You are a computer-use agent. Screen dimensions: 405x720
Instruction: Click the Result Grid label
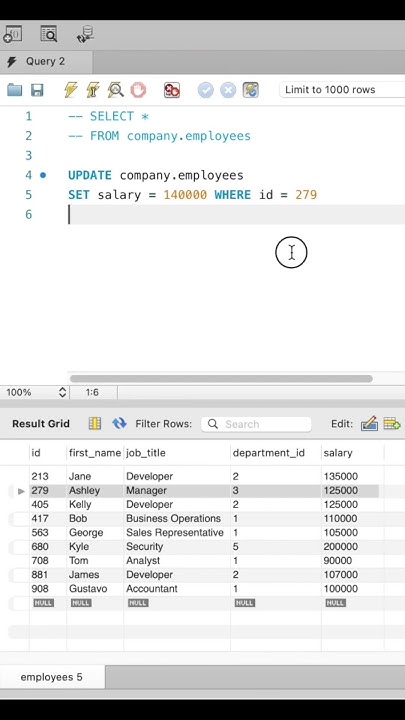tap(41, 424)
